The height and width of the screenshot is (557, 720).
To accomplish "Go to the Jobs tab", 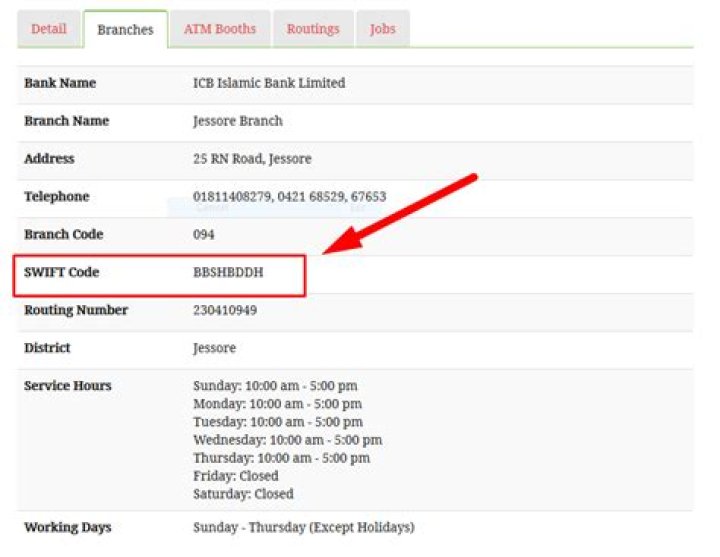I will (x=382, y=29).
